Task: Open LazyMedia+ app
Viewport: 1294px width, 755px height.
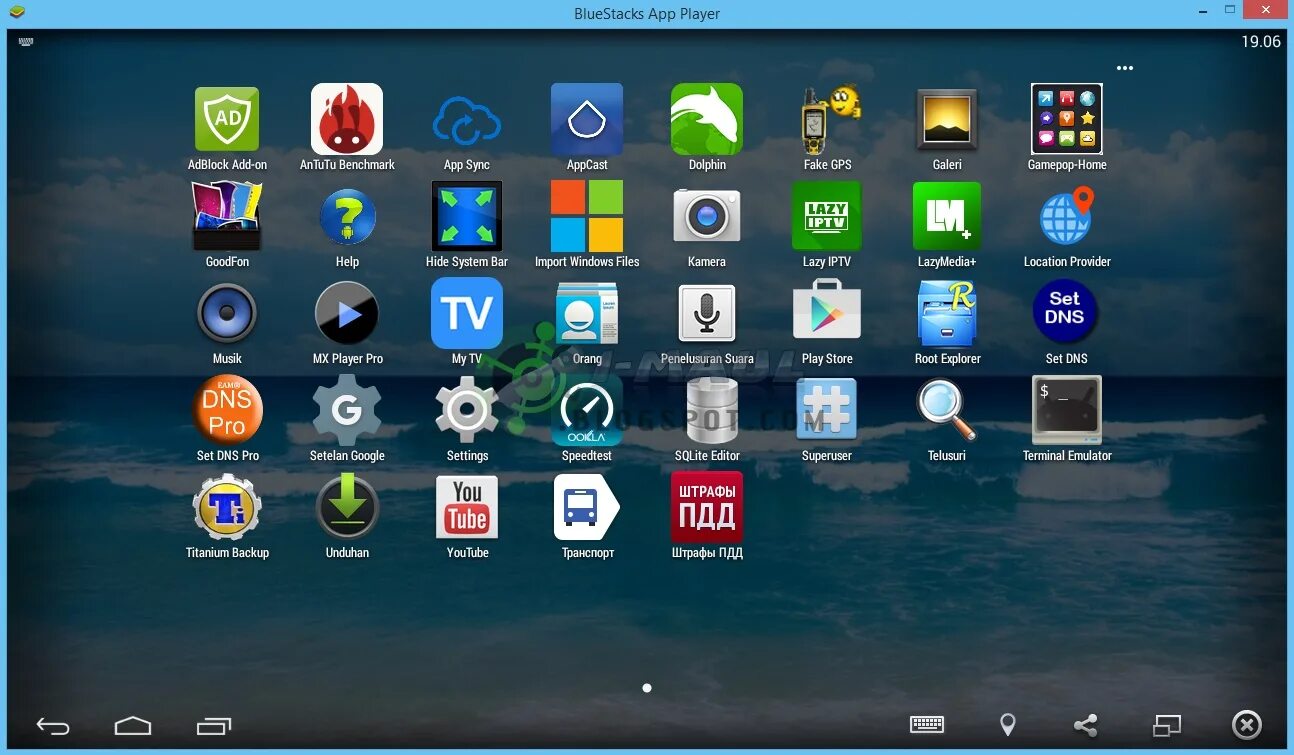Action: point(947,216)
